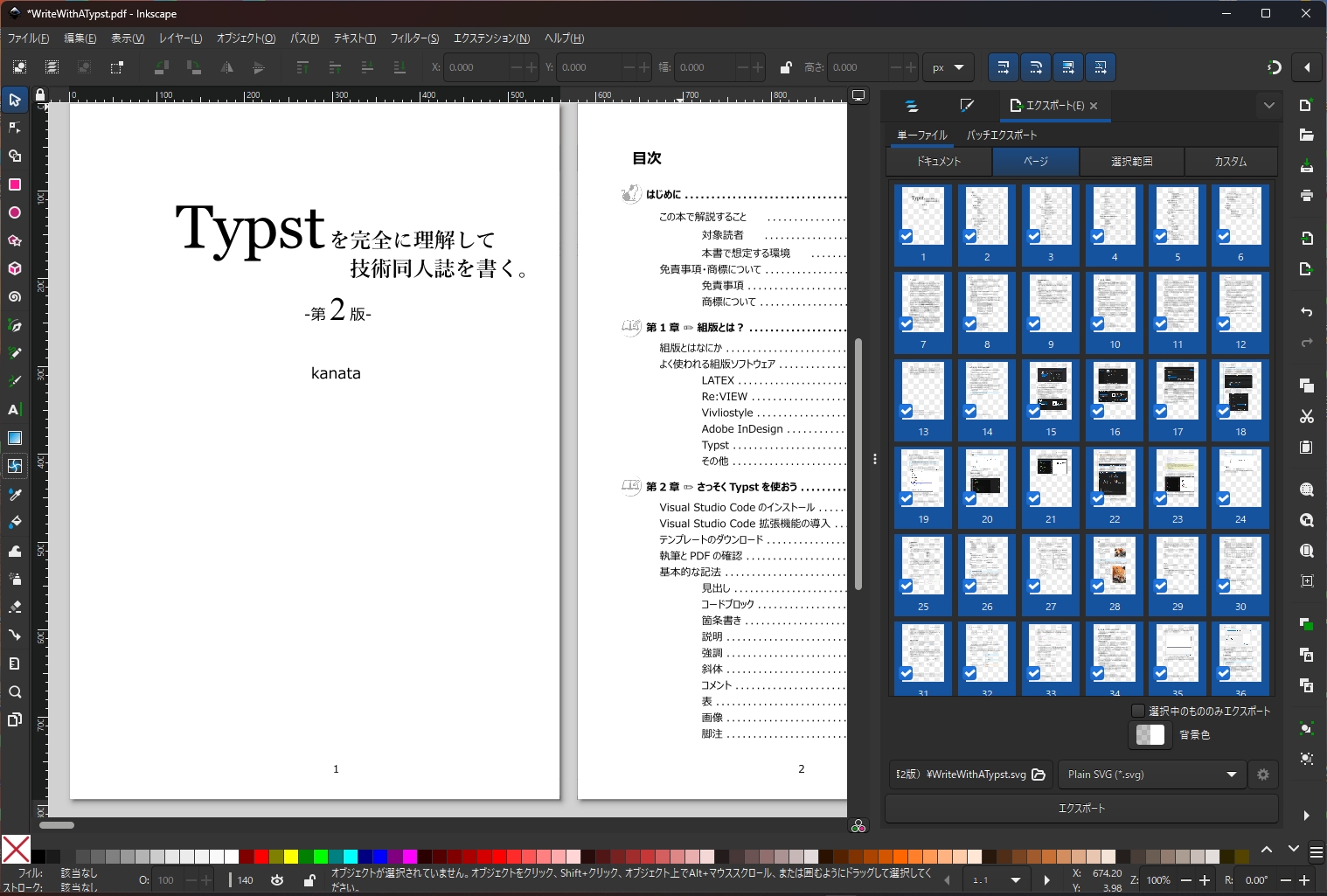This screenshot has width=1327, height=896.
Task: Uncheck page 30 export thumbnail checkbox
Action: (x=1224, y=586)
